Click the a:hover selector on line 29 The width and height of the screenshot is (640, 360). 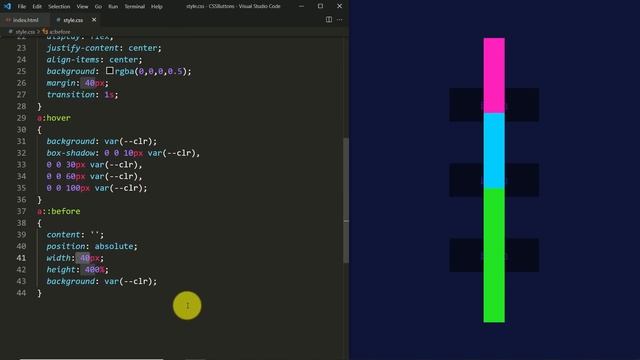point(54,118)
